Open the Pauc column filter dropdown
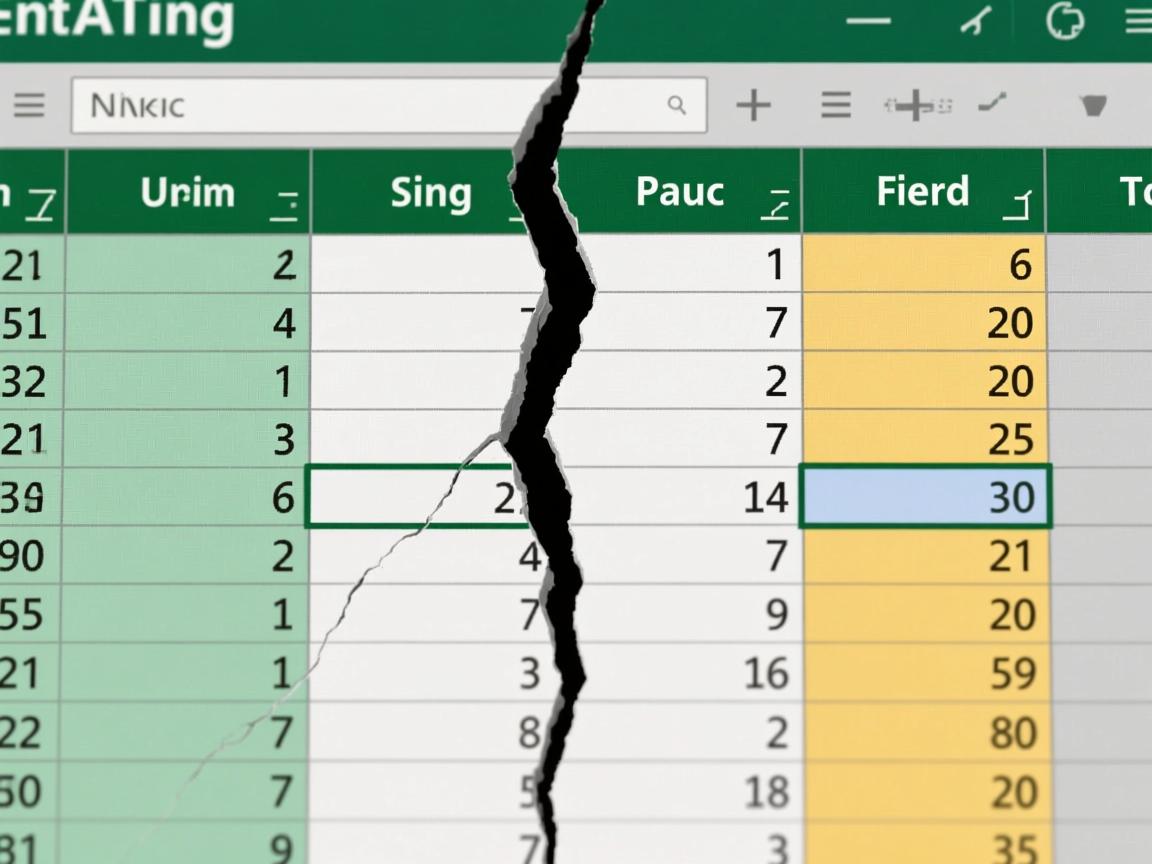This screenshot has width=1152, height=864. (775, 204)
